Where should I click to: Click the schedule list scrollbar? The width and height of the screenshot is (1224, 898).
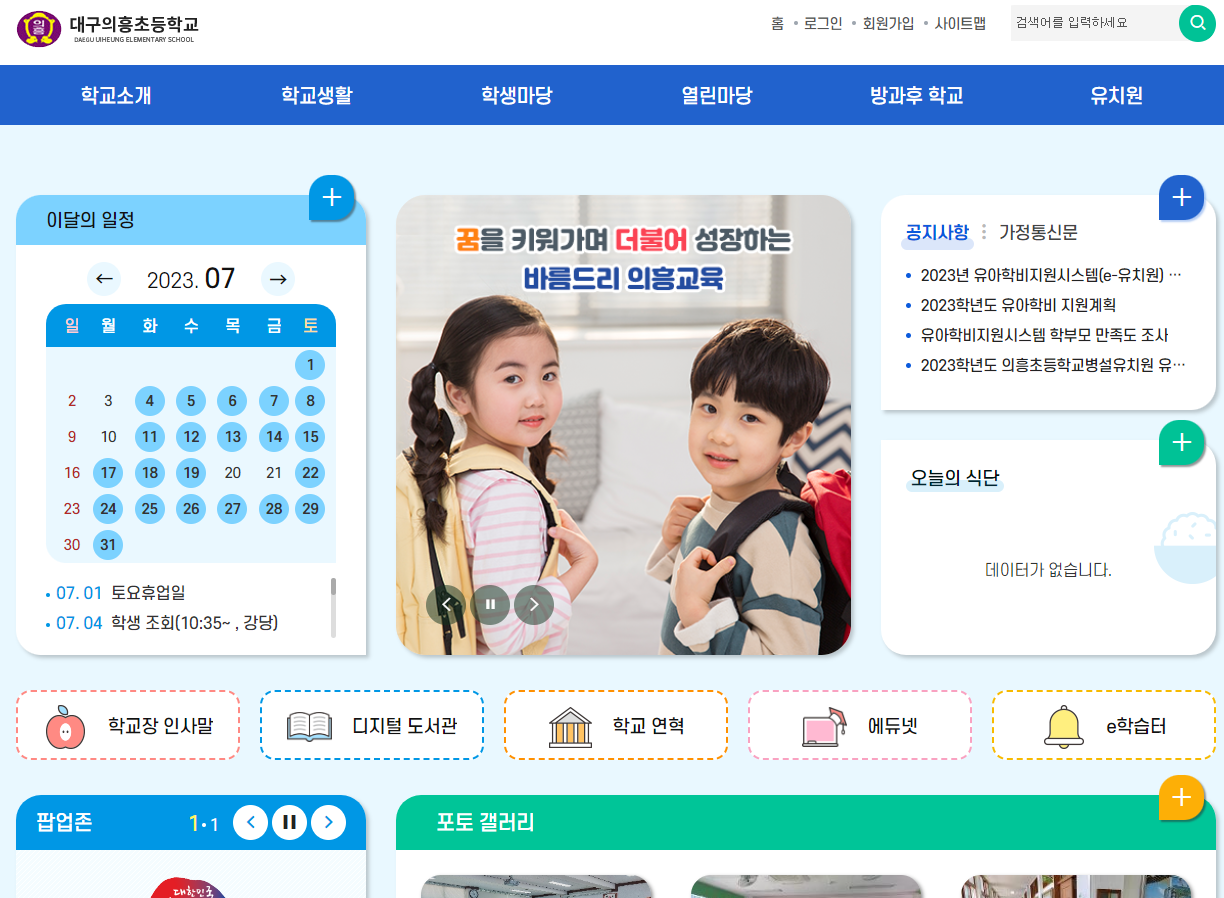click(x=333, y=607)
